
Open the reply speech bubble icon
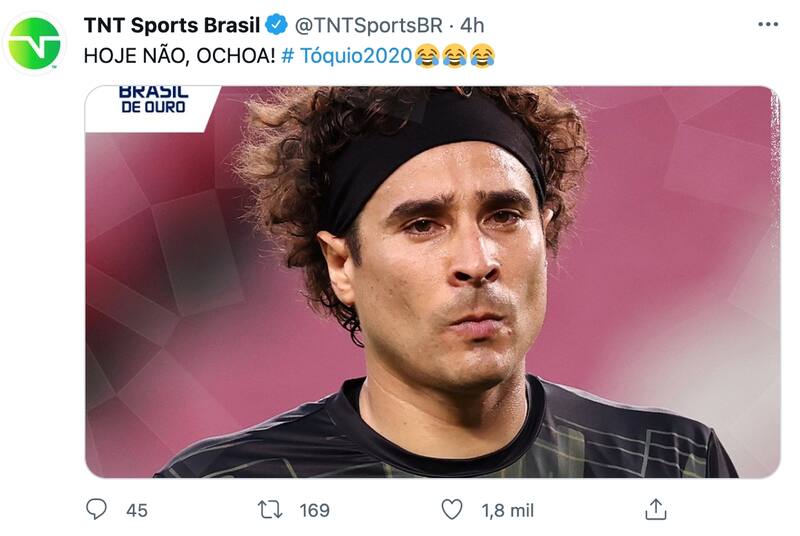coord(96,509)
